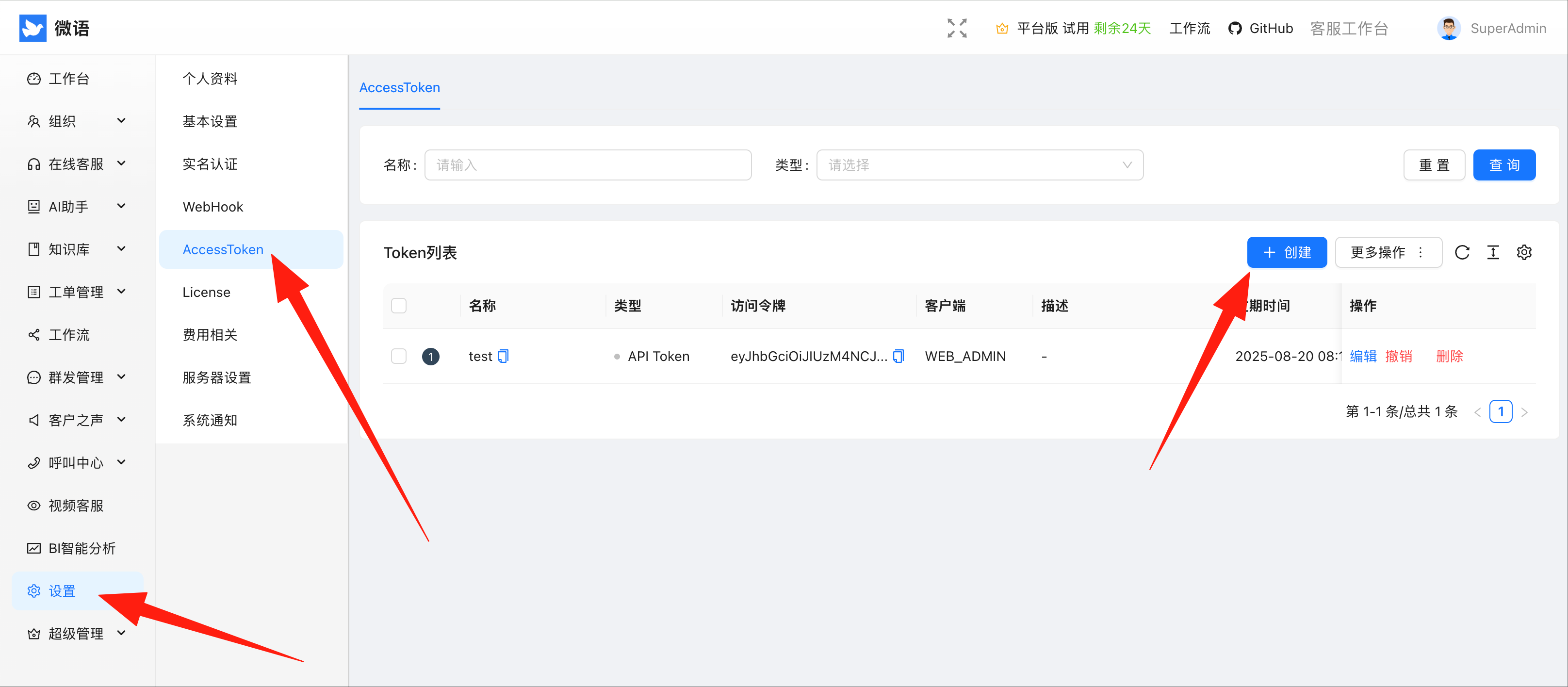Open column settings gear icon

[1523, 252]
